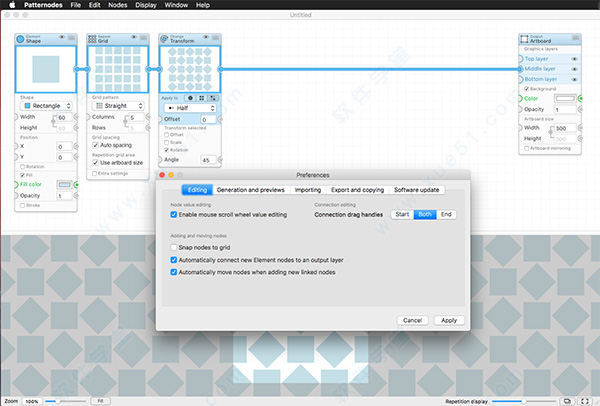
Task: Select the 'alternating' Apply to icon
Action: [213, 98]
